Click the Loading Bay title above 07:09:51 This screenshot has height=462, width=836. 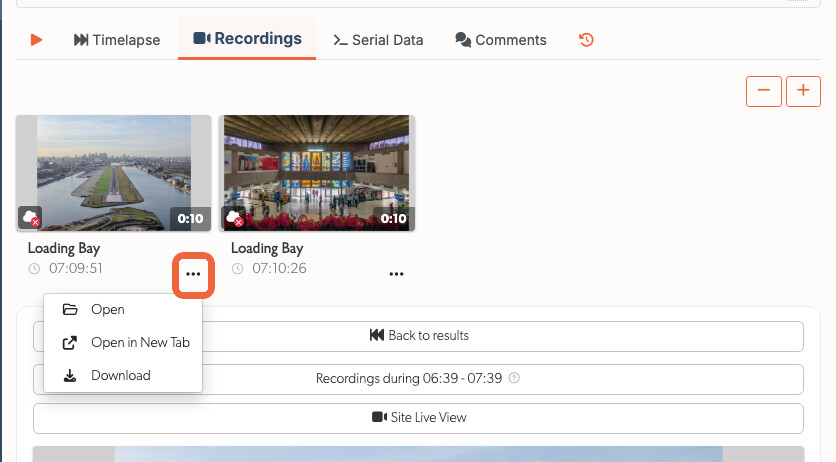(x=64, y=248)
